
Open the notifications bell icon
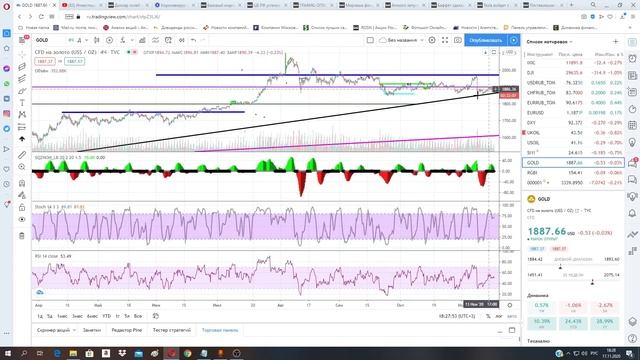point(632,213)
